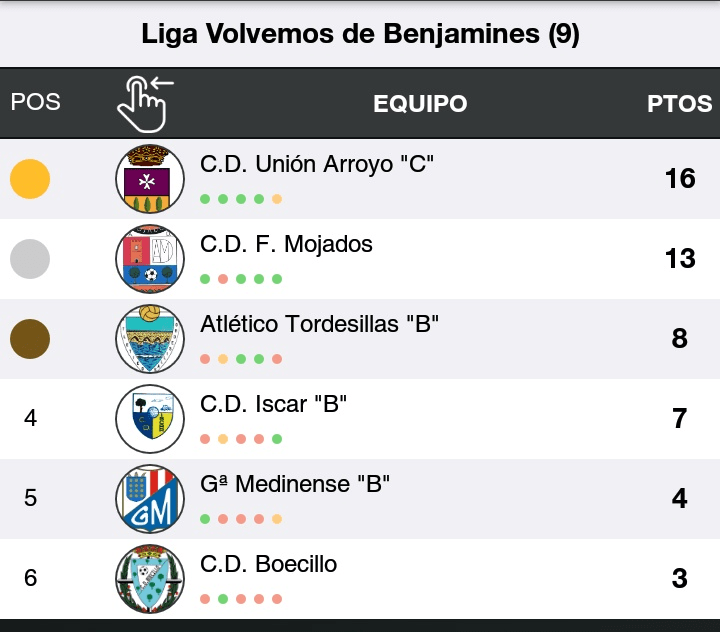Image resolution: width=720 pixels, height=632 pixels.
Task: Click C.D. F. Mojados club crest
Action: [x=150, y=259]
